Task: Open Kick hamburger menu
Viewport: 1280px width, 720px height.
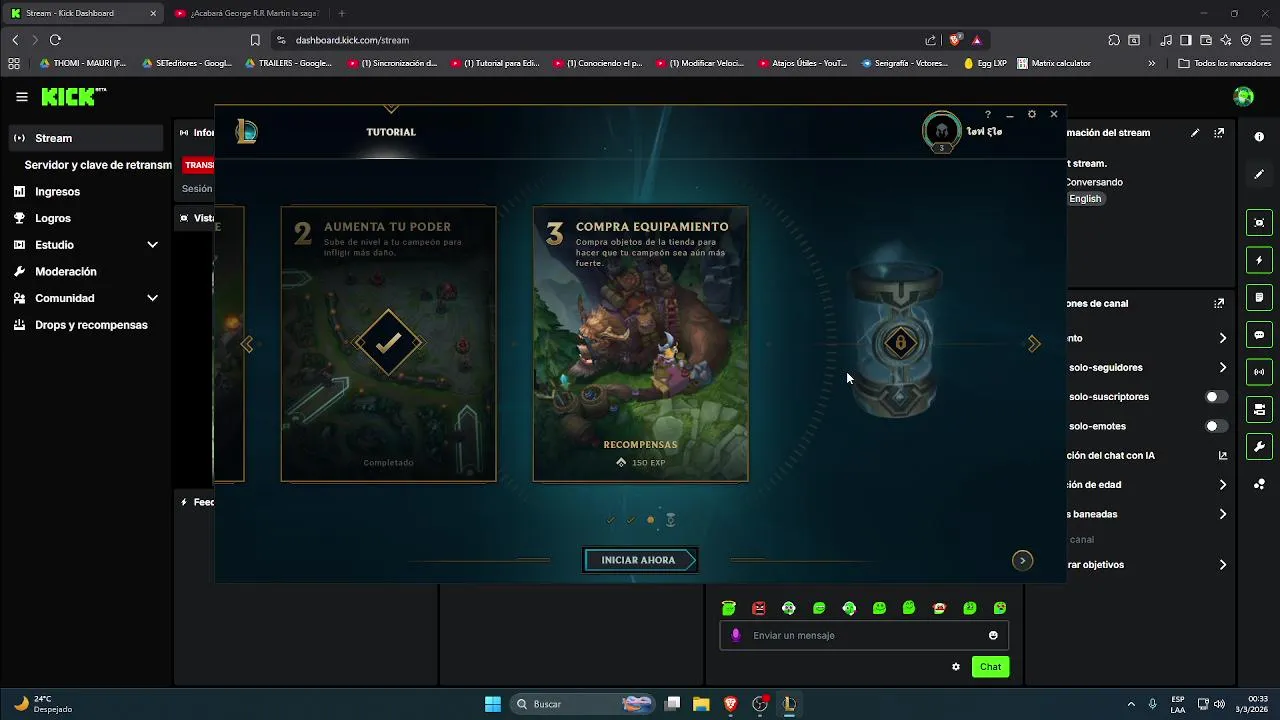Action: click(x=22, y=97)
